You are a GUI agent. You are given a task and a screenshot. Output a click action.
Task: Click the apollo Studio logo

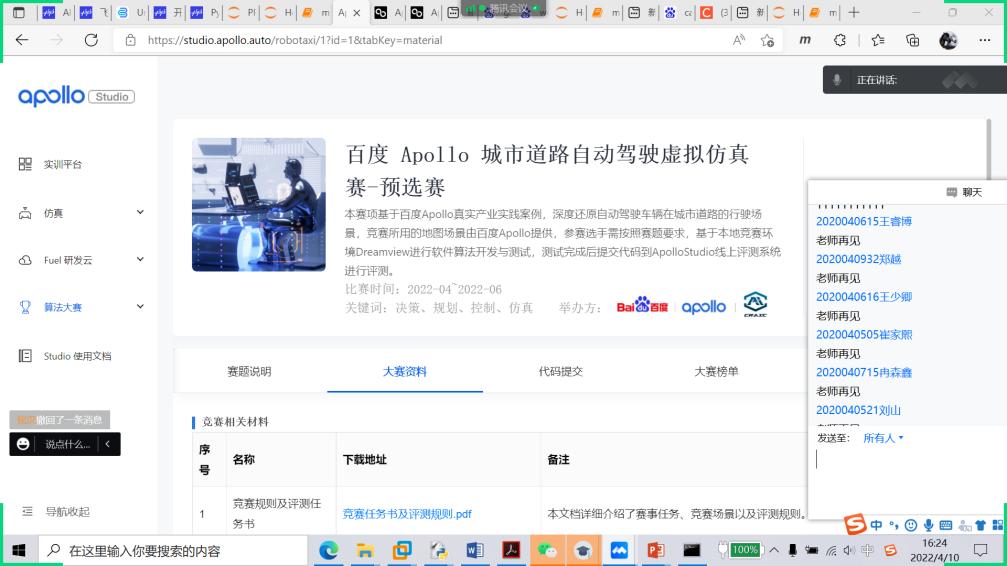[x=76, y=96]
